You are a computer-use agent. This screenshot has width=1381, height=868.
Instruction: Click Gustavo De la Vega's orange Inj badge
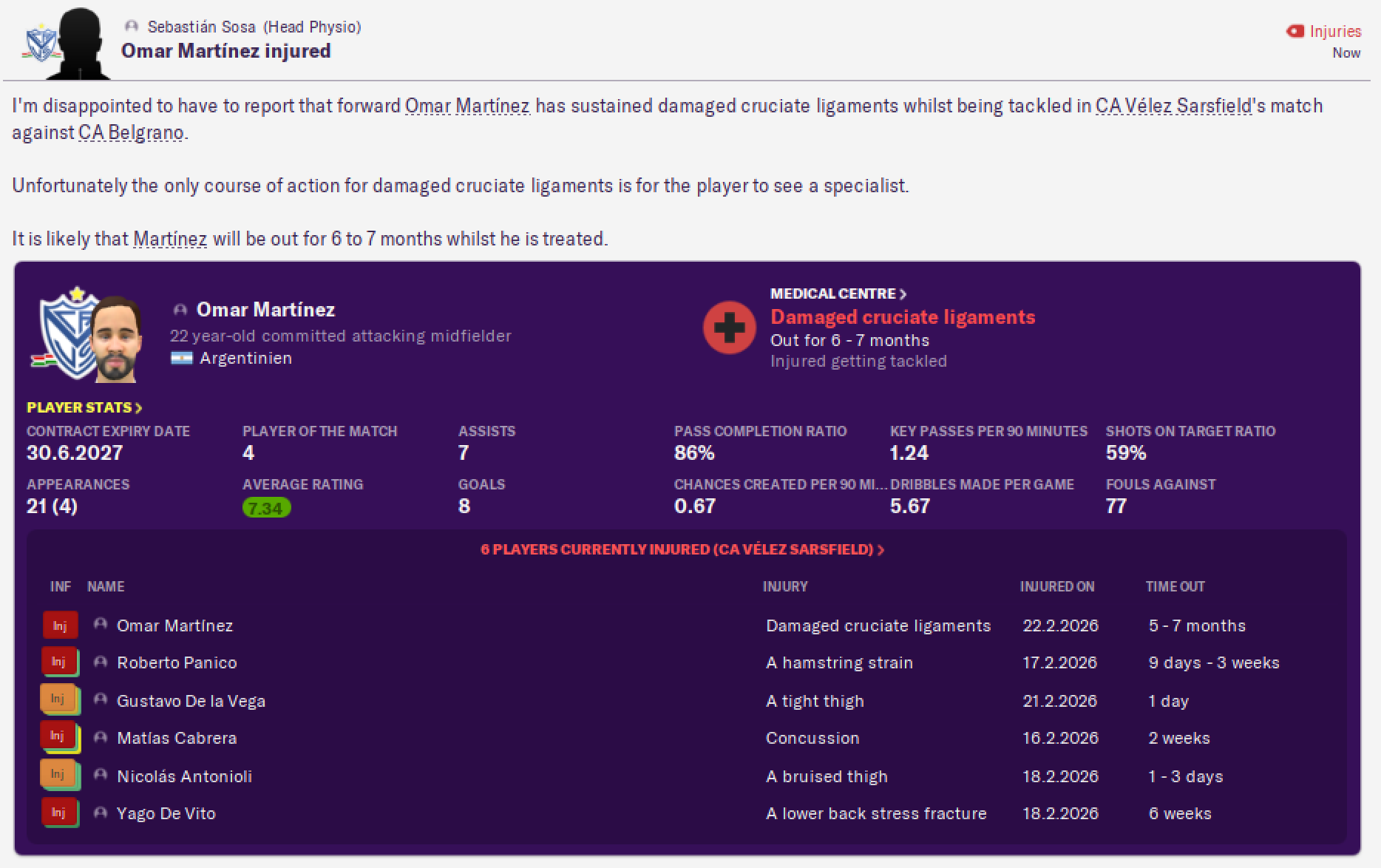coord(59,699)
